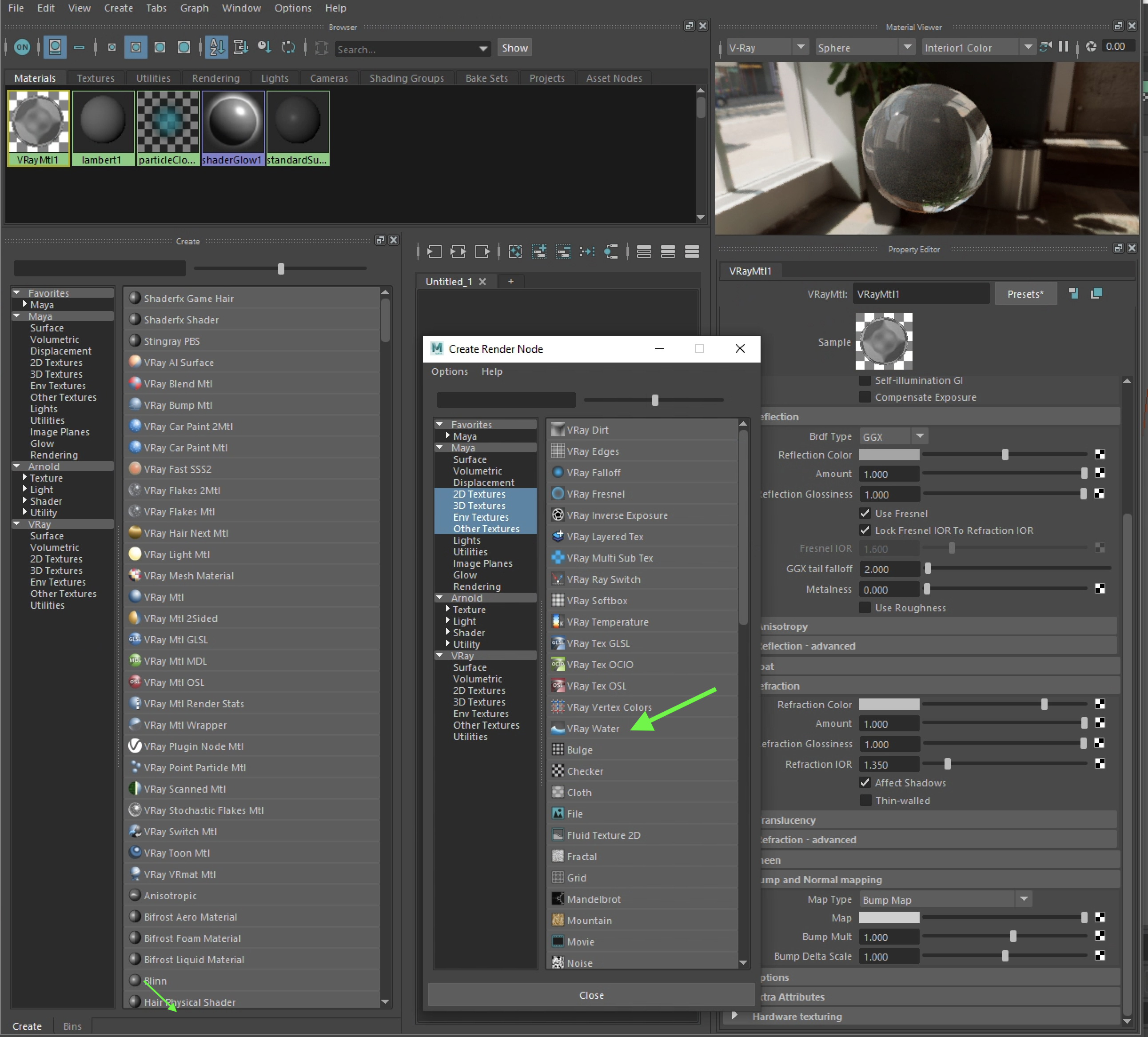Image resolution: width=1148 pixels, height=1037 pixels.
Task: Click the map button next to Reflection Color
Action: coord(1100,455)
